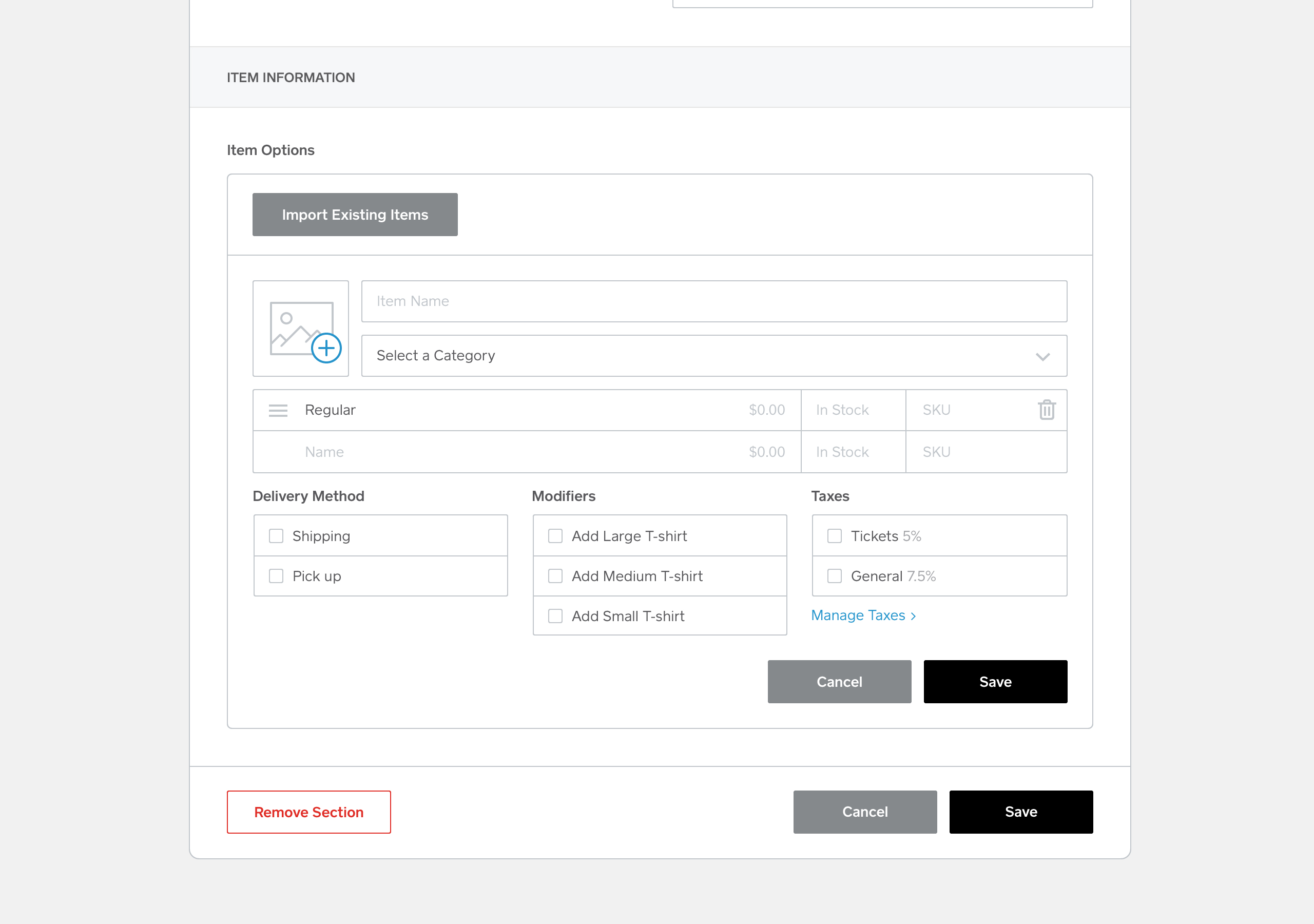Tick the Add Large T-shirt modifier
The image size is (1314, 924).
(555, 536)
